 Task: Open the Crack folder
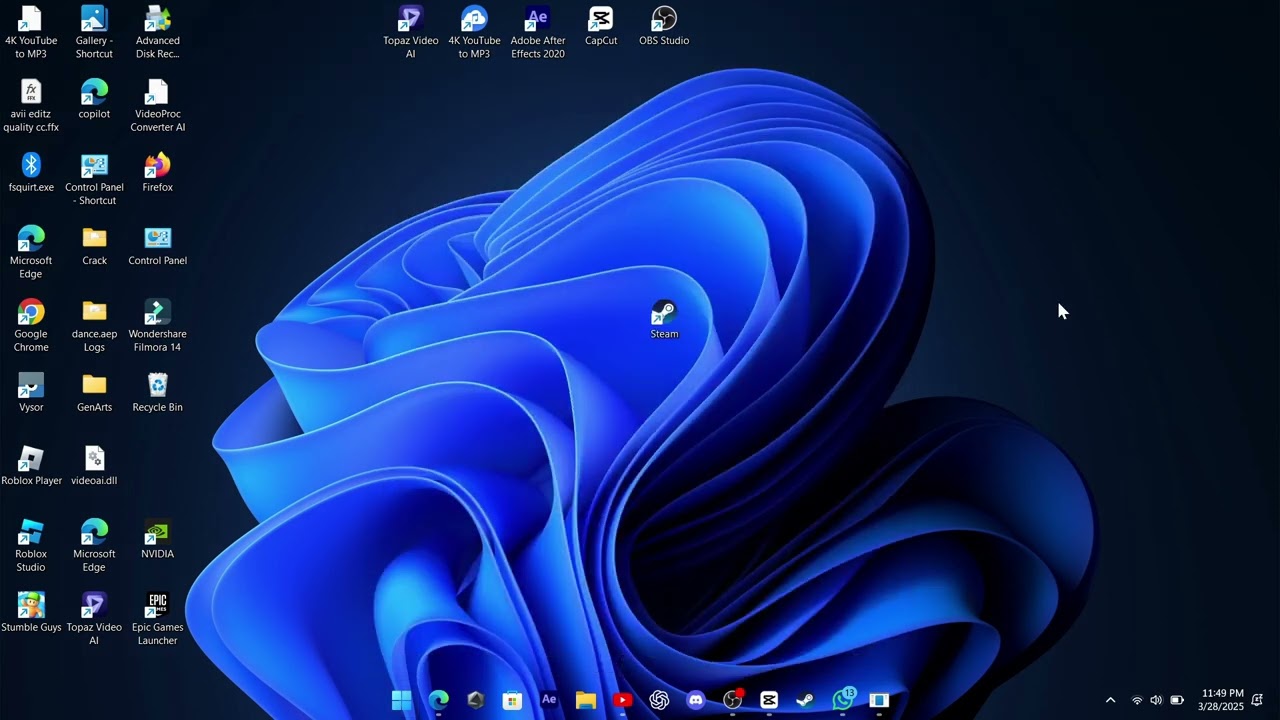coord(94,245)
